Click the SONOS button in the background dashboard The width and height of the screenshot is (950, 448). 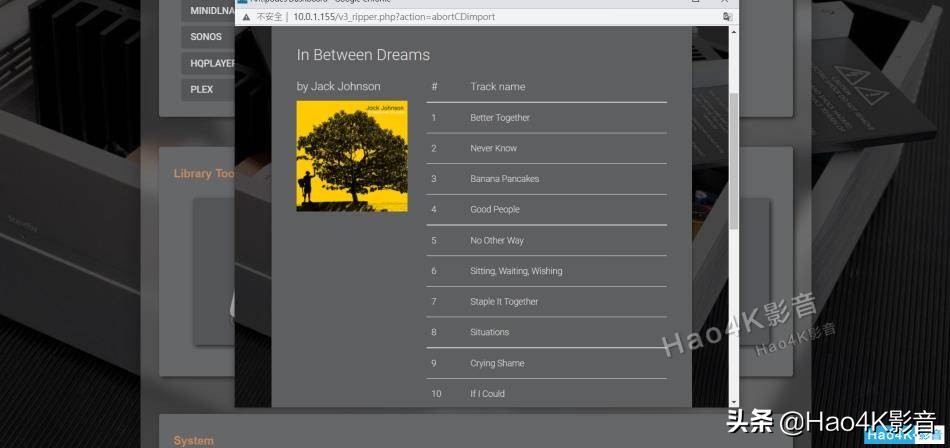[208, 36]
